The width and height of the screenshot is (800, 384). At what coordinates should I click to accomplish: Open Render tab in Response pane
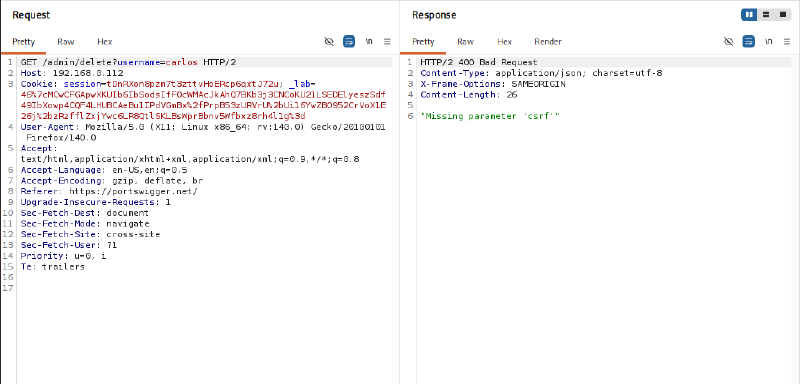(x=548, y=42)
